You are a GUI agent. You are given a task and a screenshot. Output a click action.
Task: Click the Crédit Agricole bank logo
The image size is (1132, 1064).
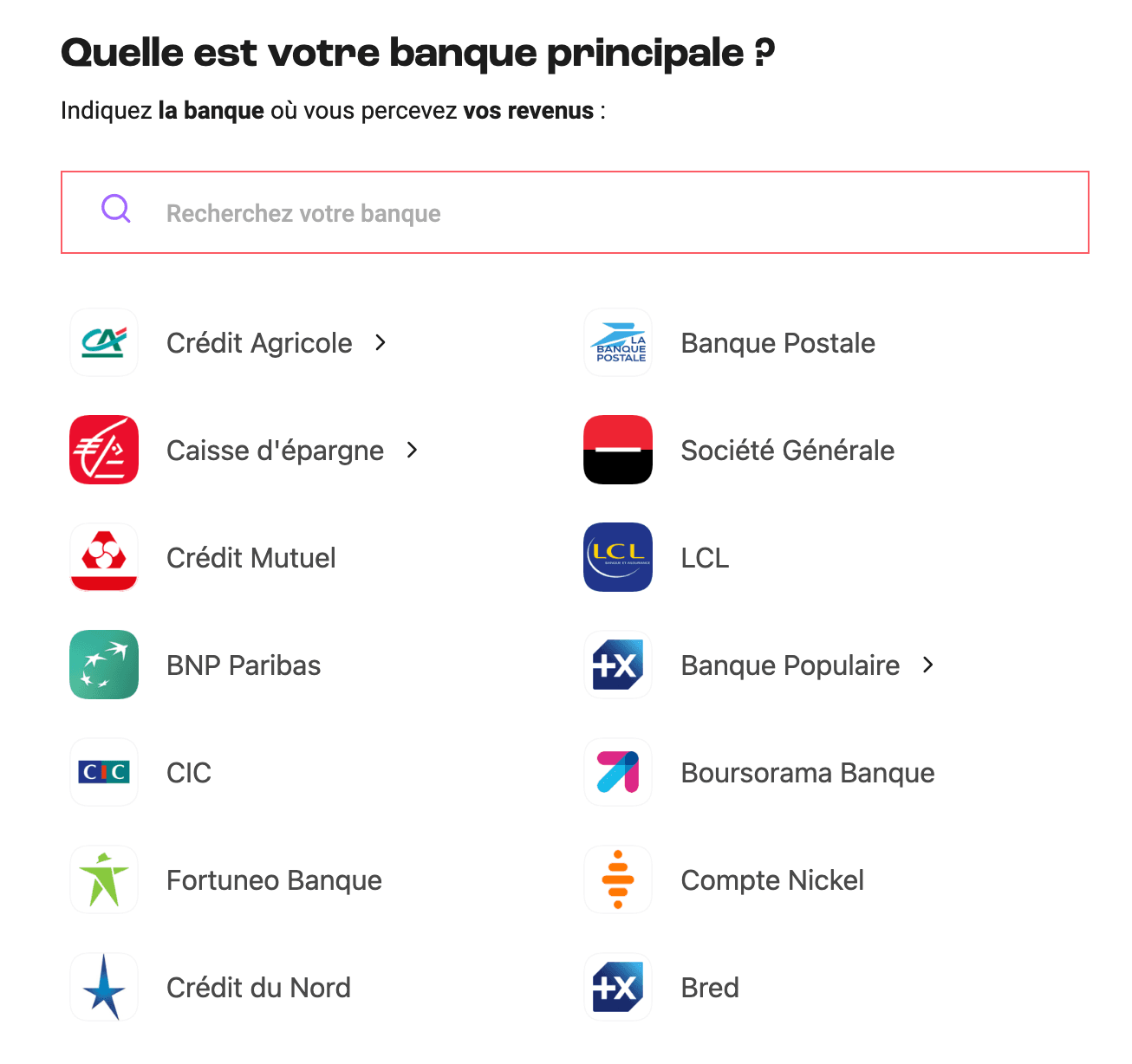(x=103, y=342)
